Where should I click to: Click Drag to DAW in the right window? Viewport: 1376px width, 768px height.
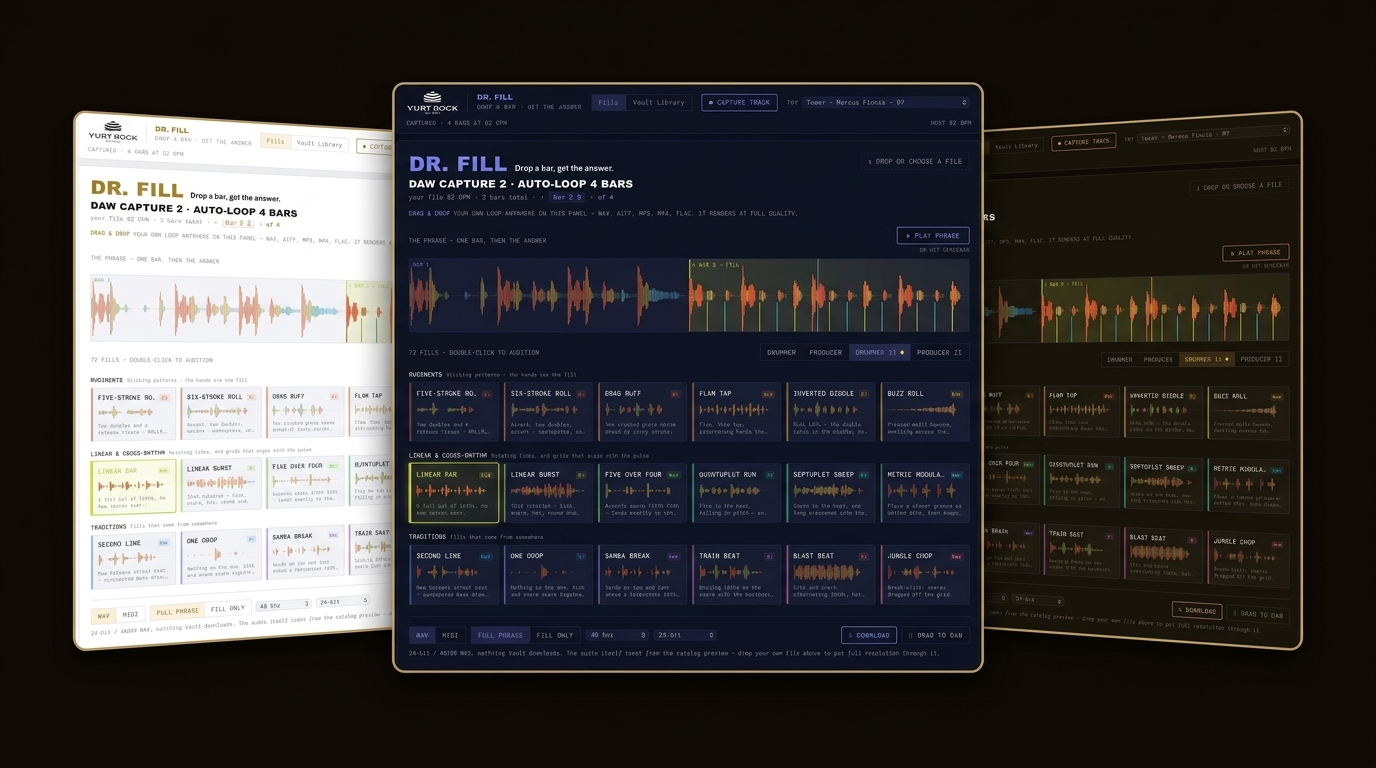coord(1259,615)
